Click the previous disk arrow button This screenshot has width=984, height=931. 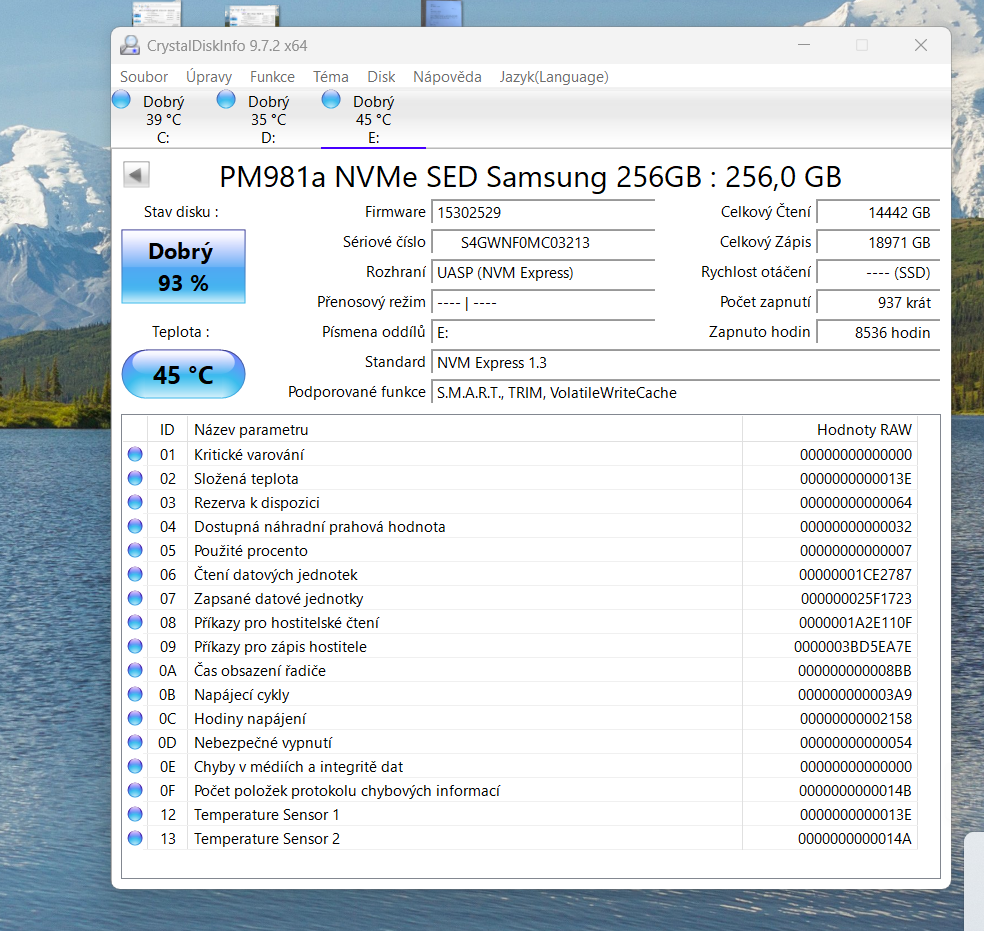[136, 173]
